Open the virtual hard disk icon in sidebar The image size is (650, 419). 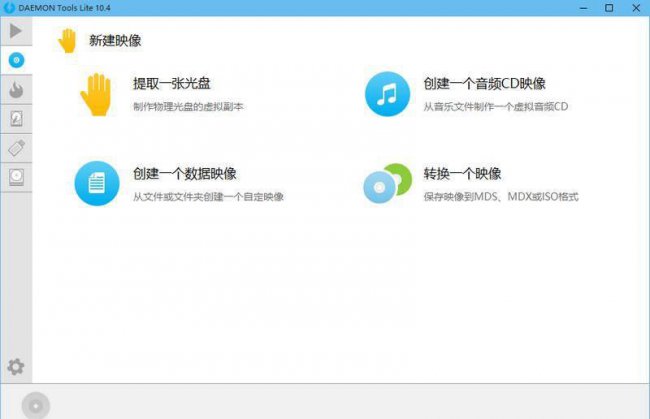click(x=16, y=119)
